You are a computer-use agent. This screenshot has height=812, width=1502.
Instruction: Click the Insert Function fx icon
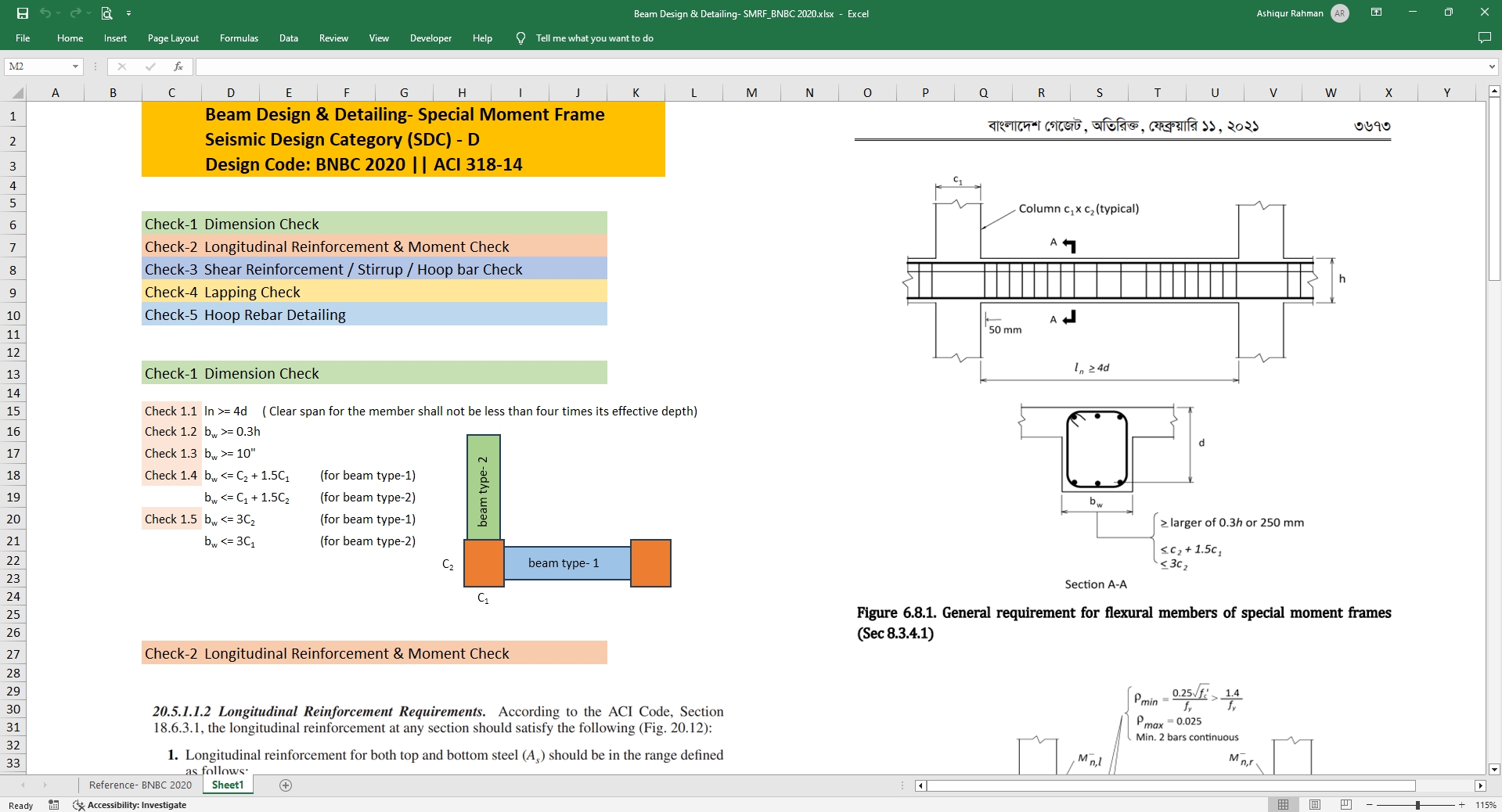(178, 66)
